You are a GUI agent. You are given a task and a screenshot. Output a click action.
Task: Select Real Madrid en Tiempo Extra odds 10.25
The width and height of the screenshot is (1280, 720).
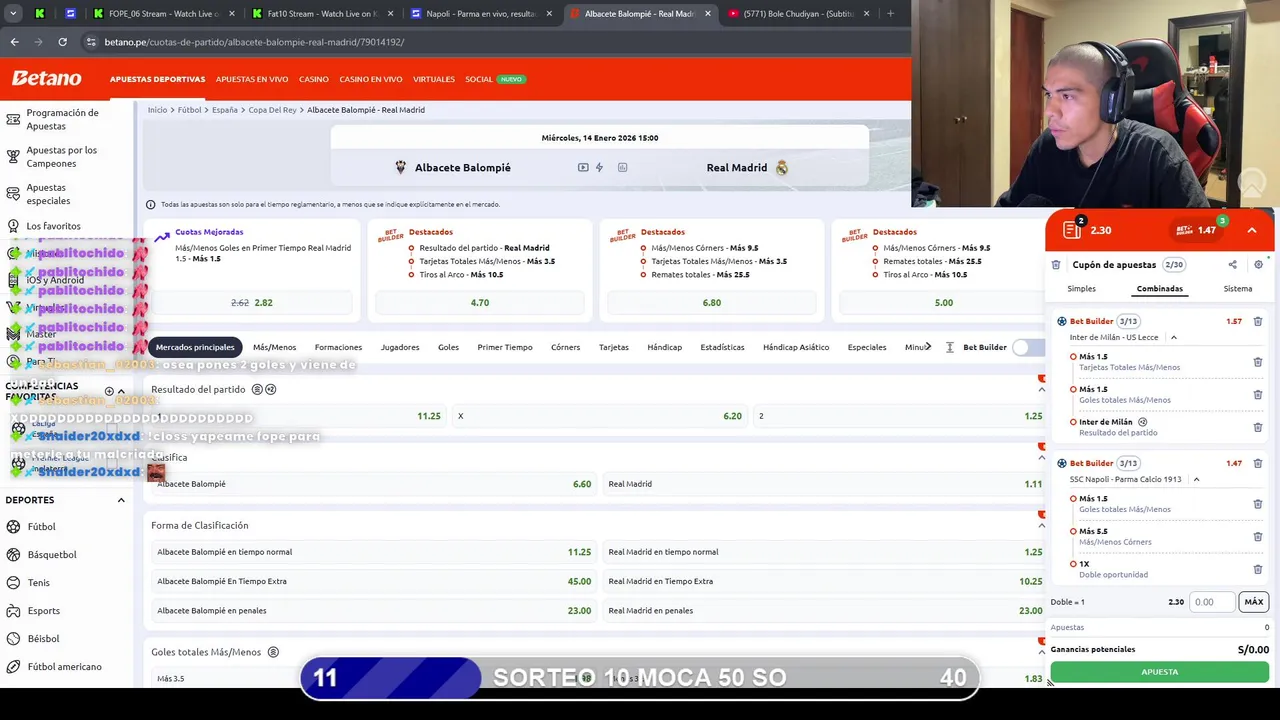click(x=825, y=581)
